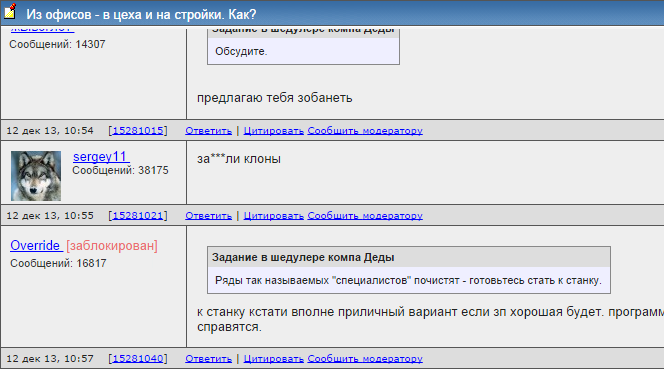Select the text 'за***ли клоны'
664x369 pixels.
[239, 159]
